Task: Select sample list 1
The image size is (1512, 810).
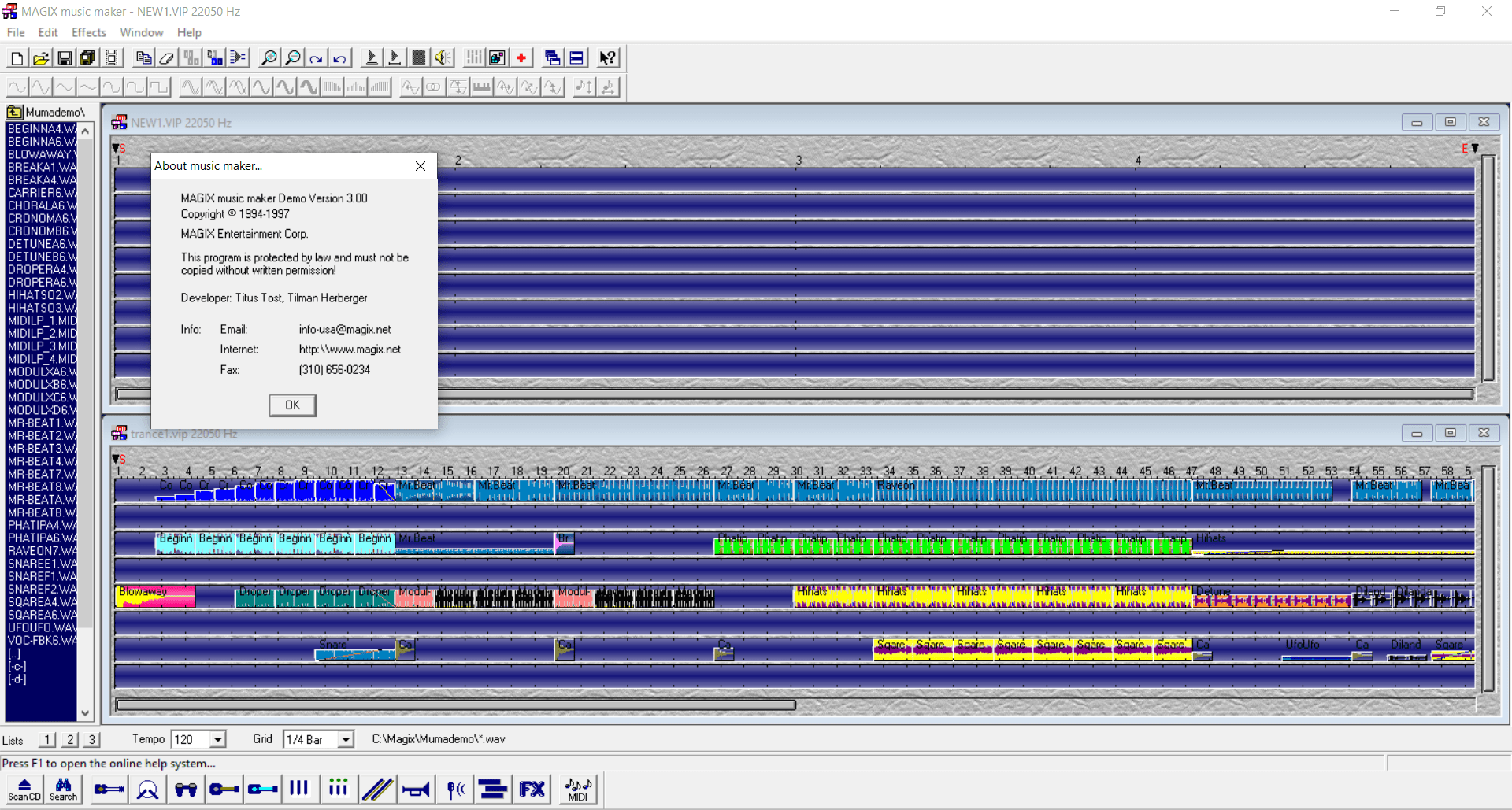Action: (x=46, y=739)
